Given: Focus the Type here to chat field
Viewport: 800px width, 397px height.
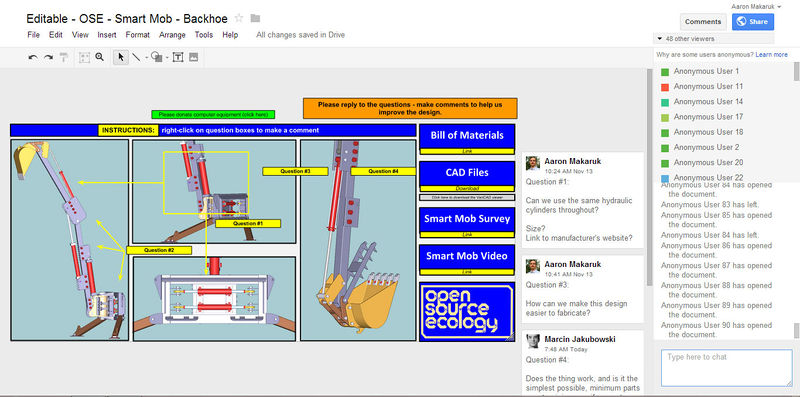Looking at the screenshot, I should [x=727, y=368].
